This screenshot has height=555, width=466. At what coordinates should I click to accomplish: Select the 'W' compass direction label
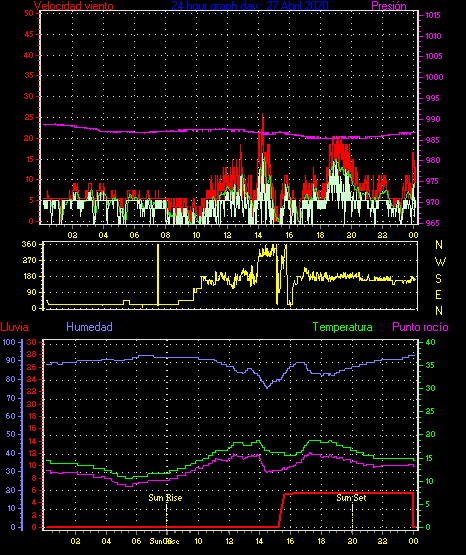(440, 262)
